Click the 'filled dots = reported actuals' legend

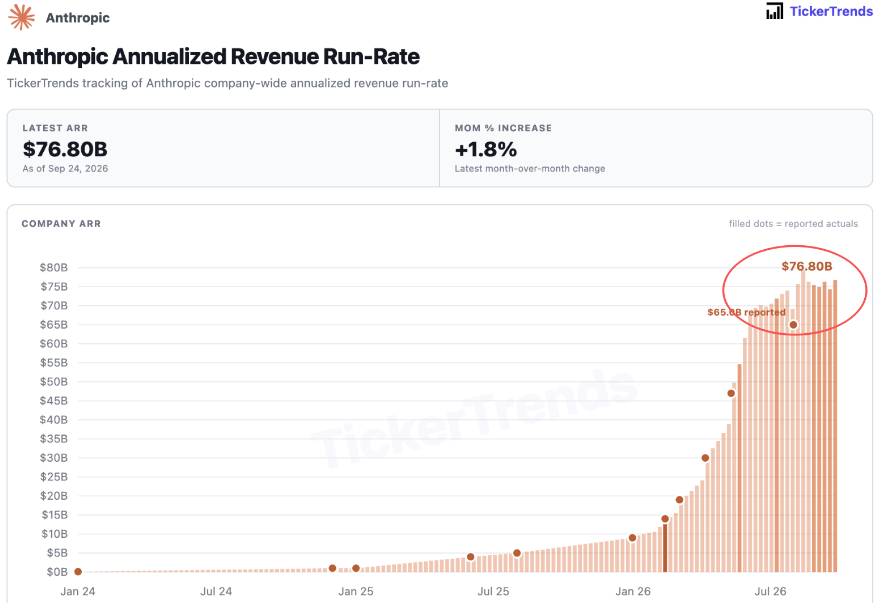(x=793, y=224)
